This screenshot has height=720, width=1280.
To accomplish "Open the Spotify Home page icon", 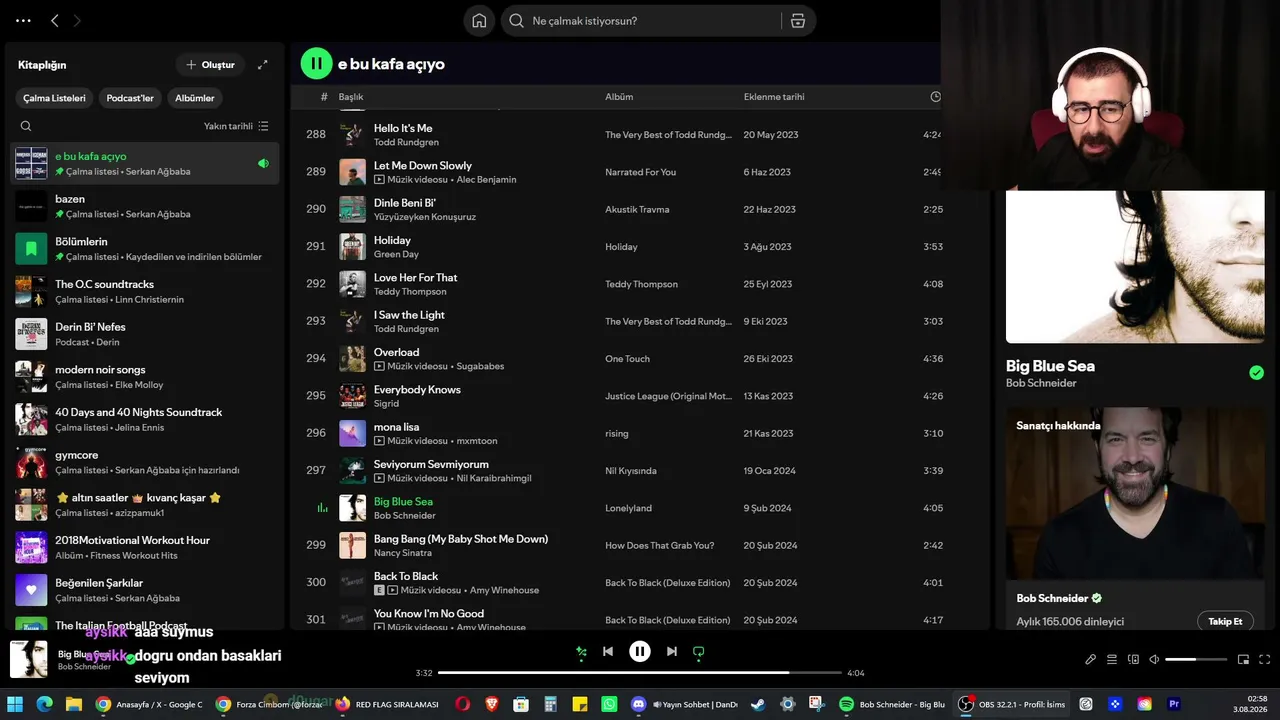I will coord(479,21).
